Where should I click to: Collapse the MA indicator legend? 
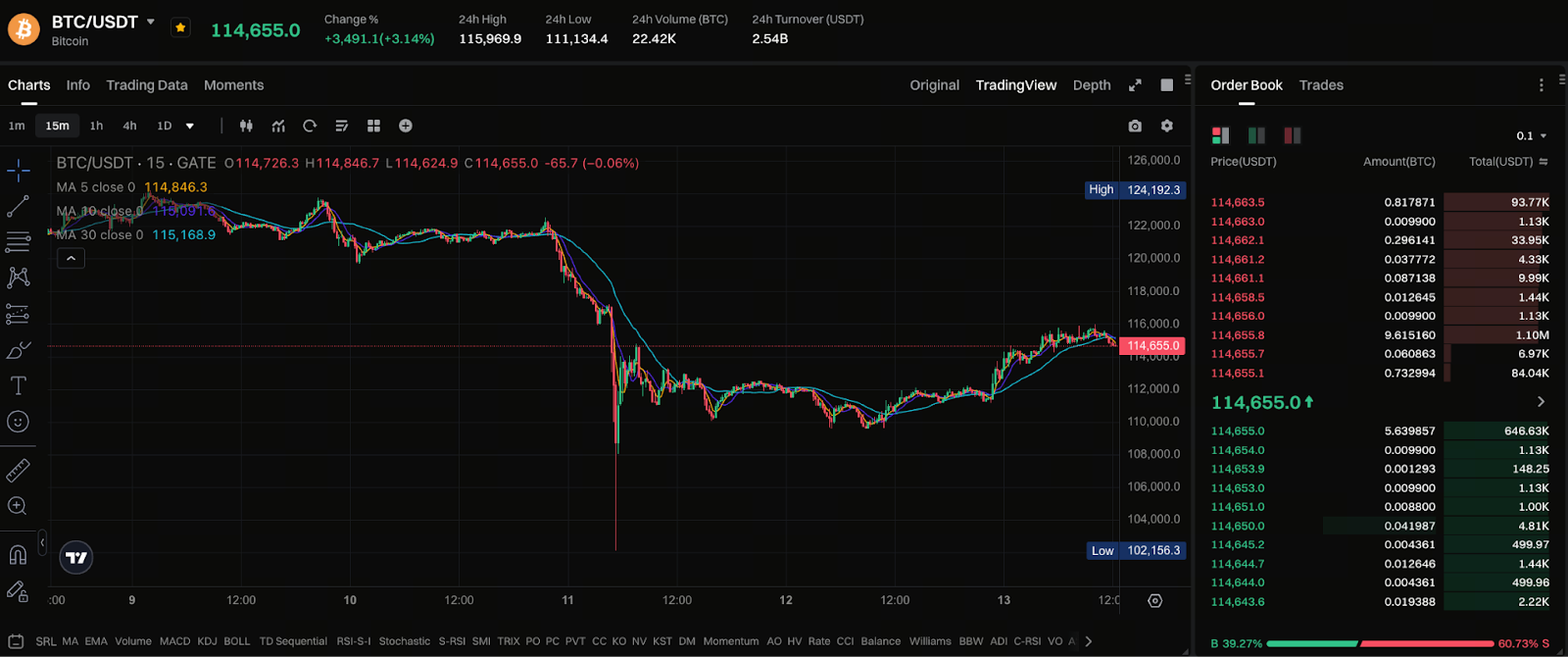[x=71, y=259]
